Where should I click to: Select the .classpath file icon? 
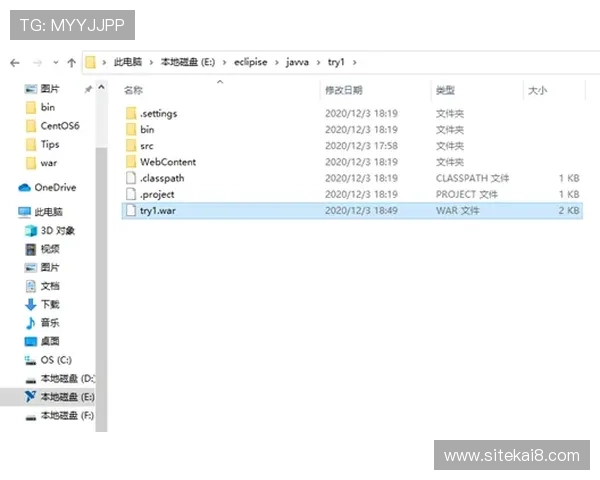131,178
